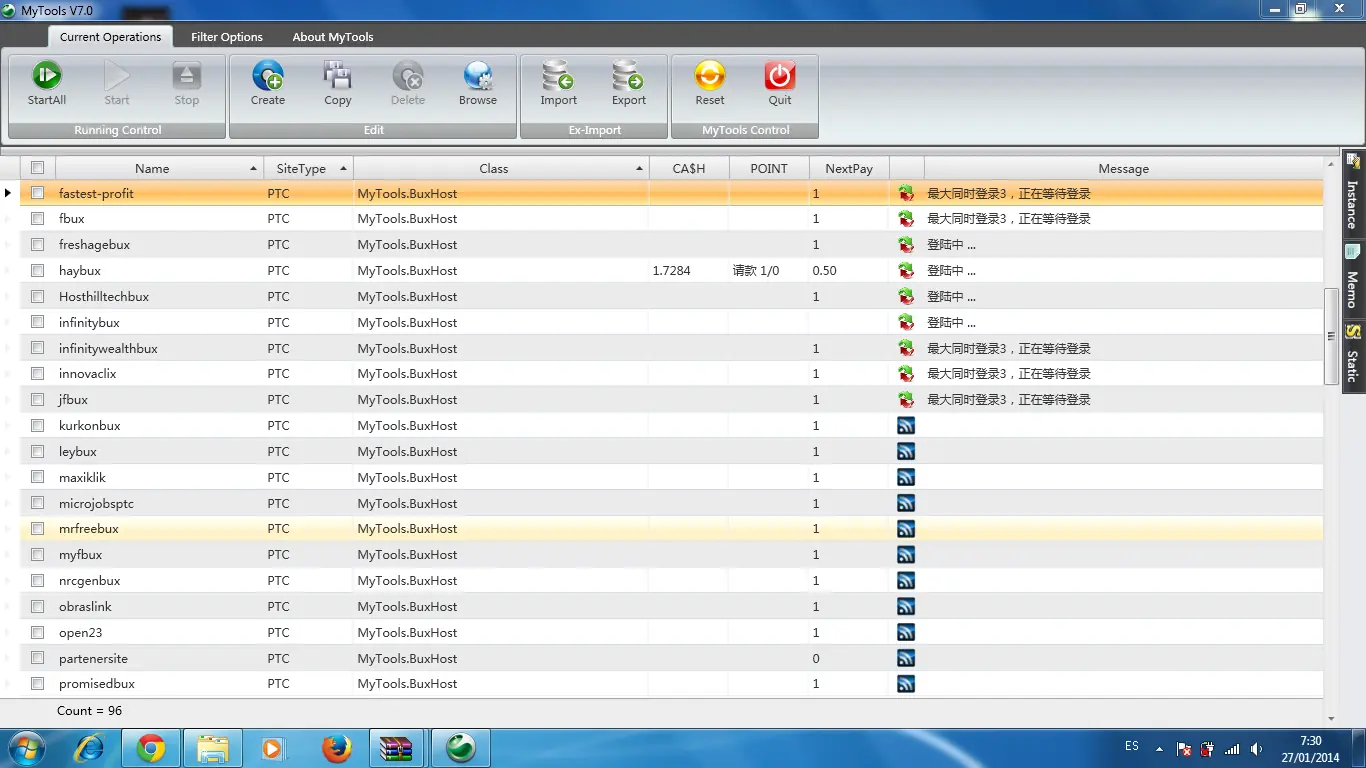This screenshot has height=768, width=1366.
Task: Select the row named partenersite
Action: (672, 659)
